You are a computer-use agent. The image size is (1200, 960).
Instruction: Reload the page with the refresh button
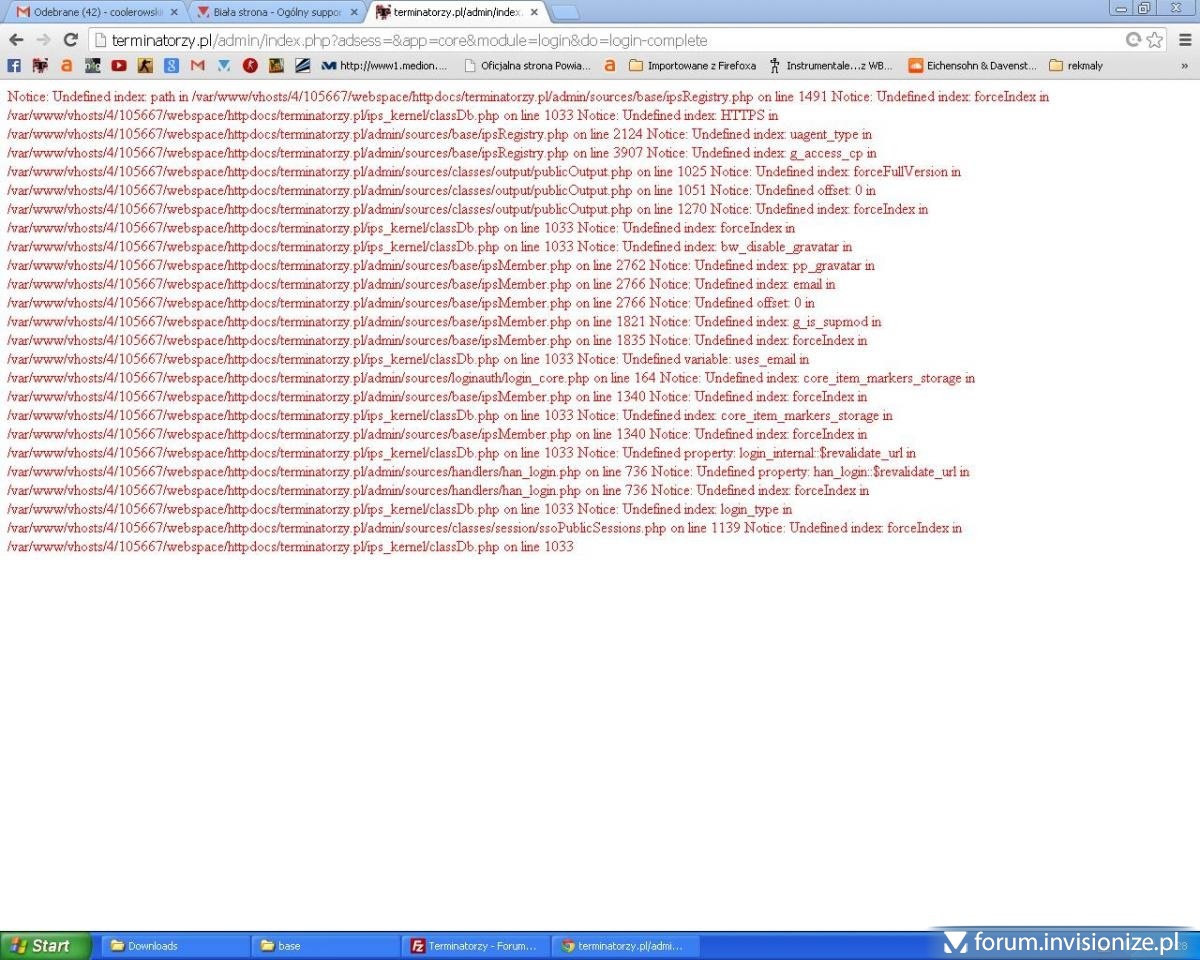click(70, 40)
